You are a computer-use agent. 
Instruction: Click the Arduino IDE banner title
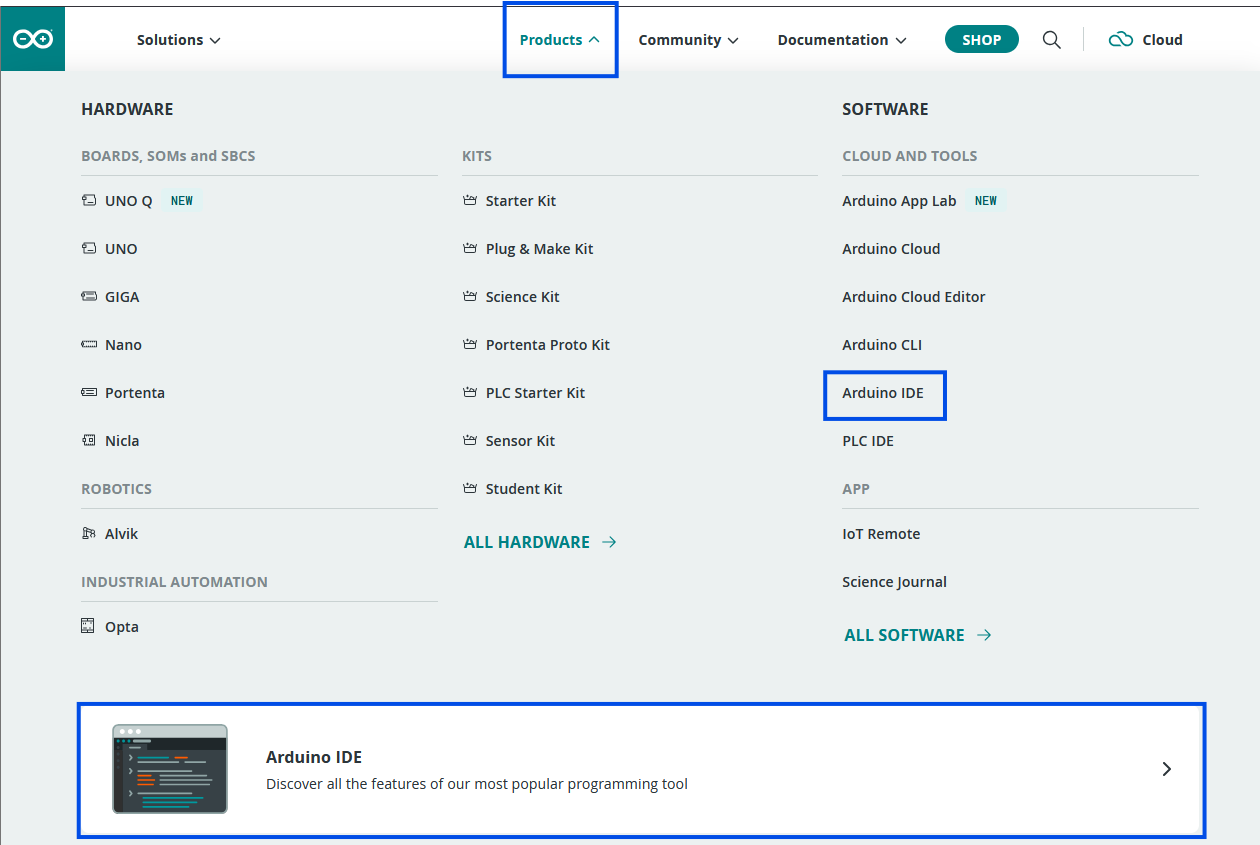pyautogui.click(x=314, y=757)
